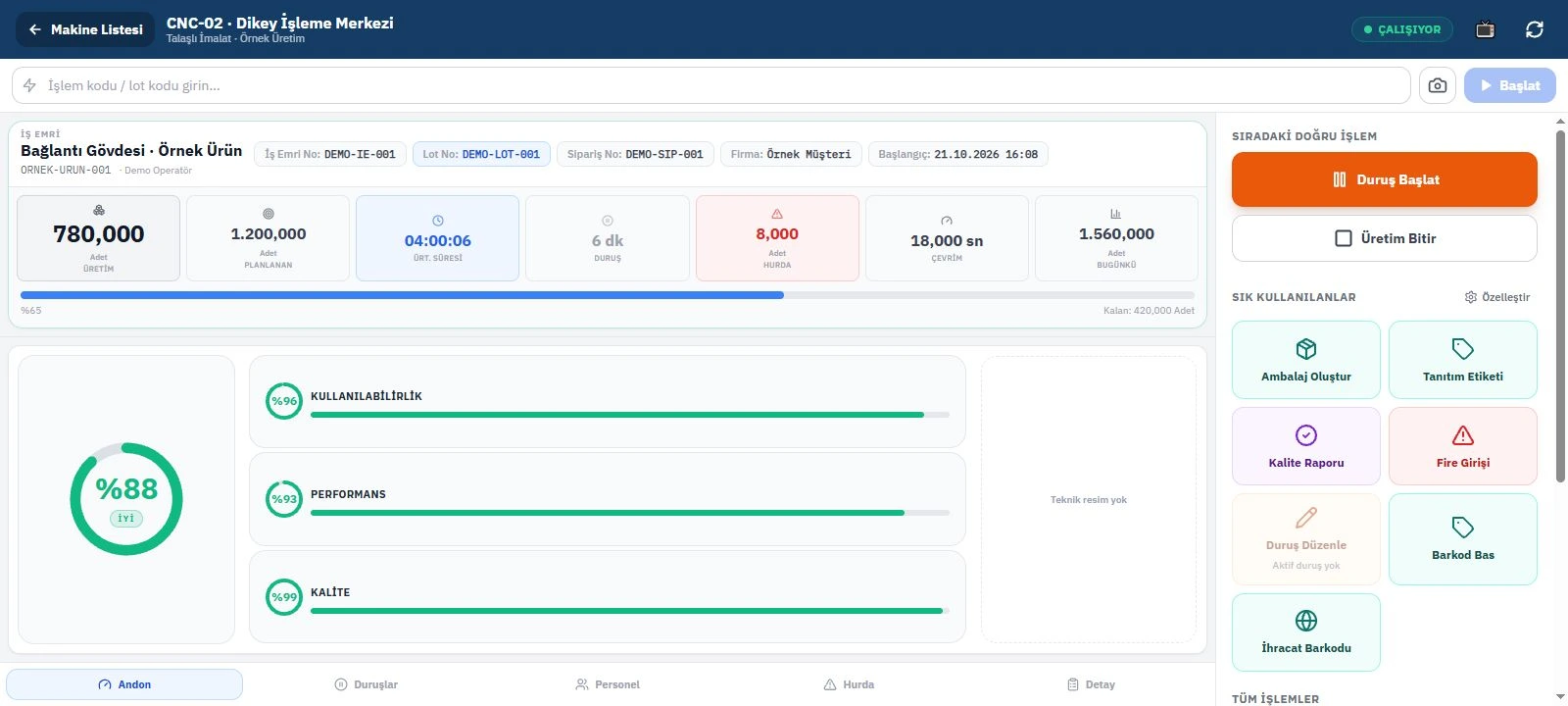Click the Firma: Örnek Müşteri chip
The image size is (1568, 706).
point(791,154)
